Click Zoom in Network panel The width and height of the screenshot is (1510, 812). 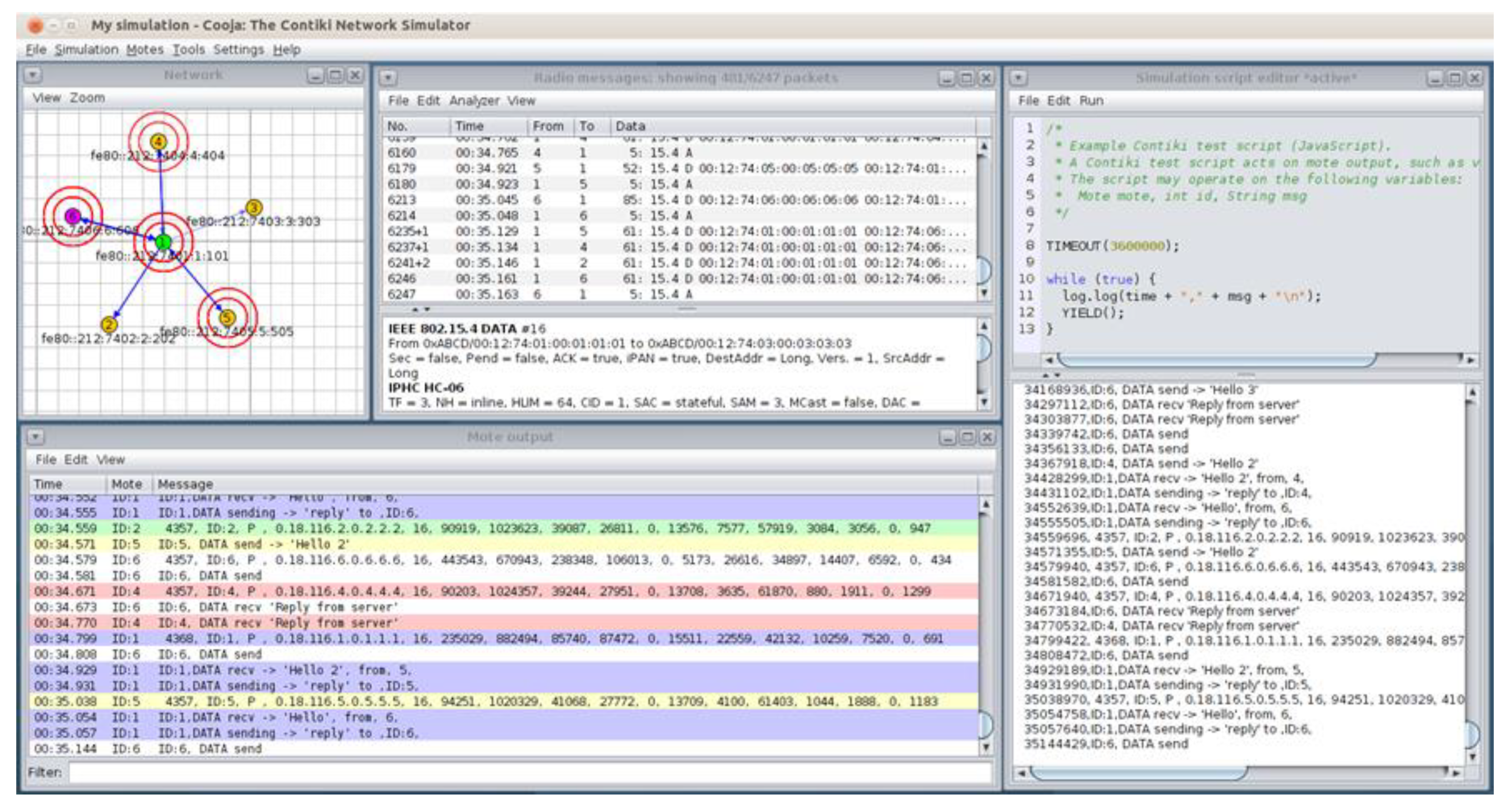click(88, 98)
